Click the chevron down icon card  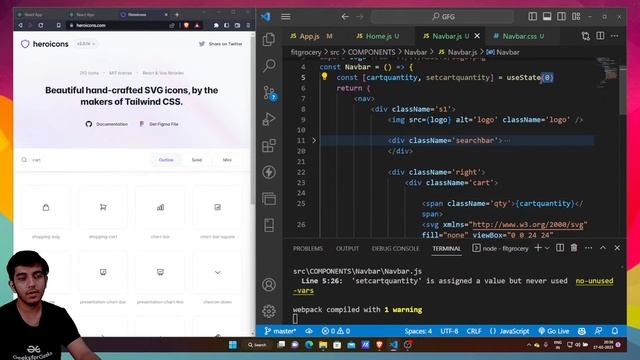click(218, 272)
